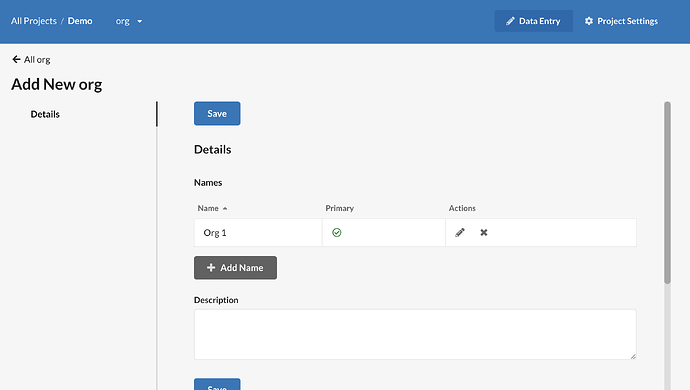Click the pencil icon in Data Entry
The height and width of the screenshot is (390, 690).
coord(510,21)
